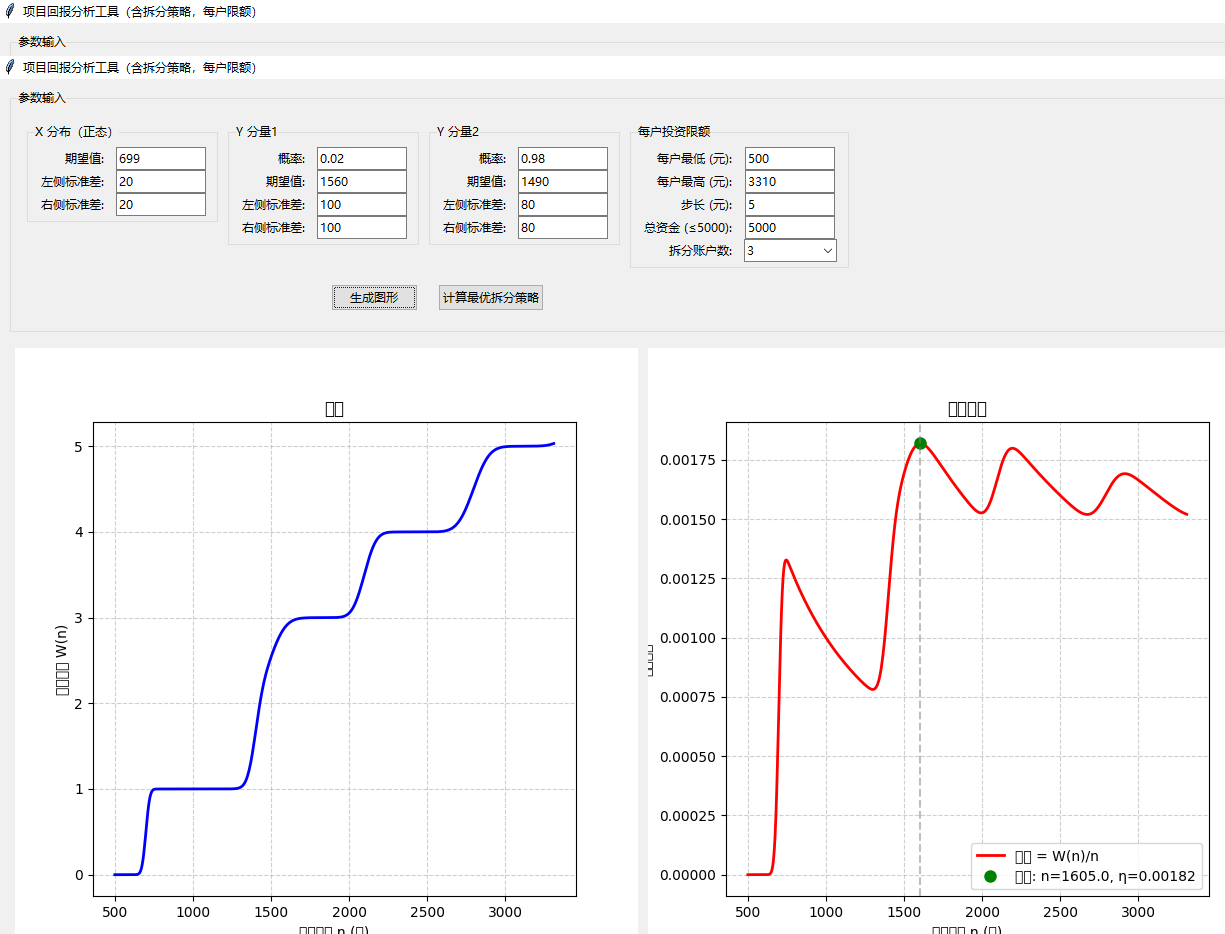Select X 分布 左侧标准差 field
1225x934 pixels.
click(161, 181)
